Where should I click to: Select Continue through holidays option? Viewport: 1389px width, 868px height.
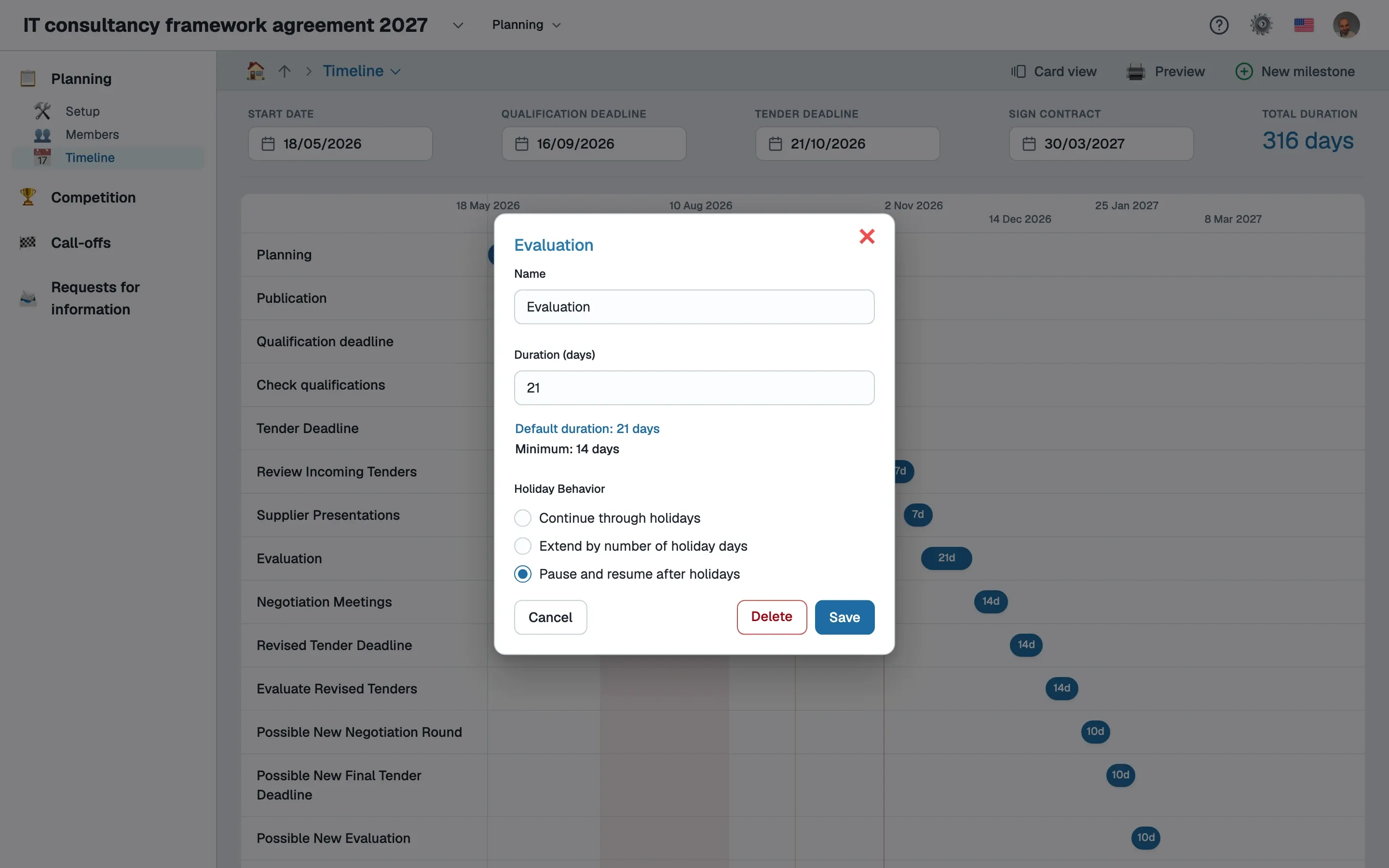coord(522,518)
